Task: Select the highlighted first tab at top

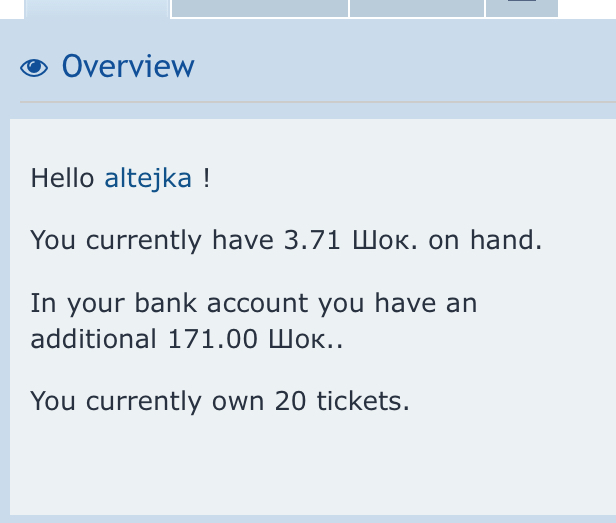Action: click(96, 8)
